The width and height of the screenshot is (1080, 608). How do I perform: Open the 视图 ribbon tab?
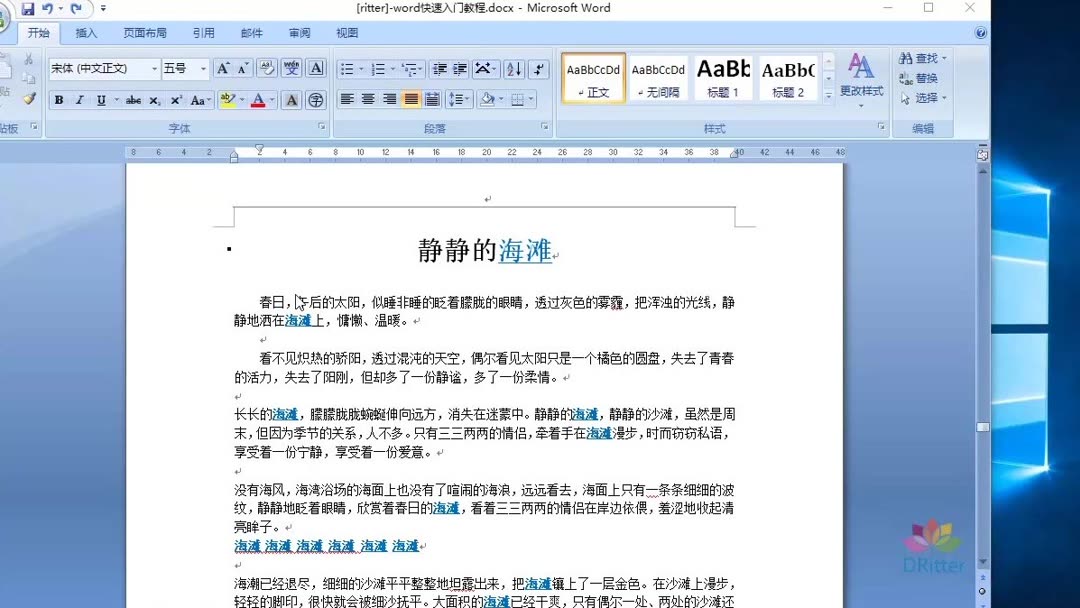point(347,32)
